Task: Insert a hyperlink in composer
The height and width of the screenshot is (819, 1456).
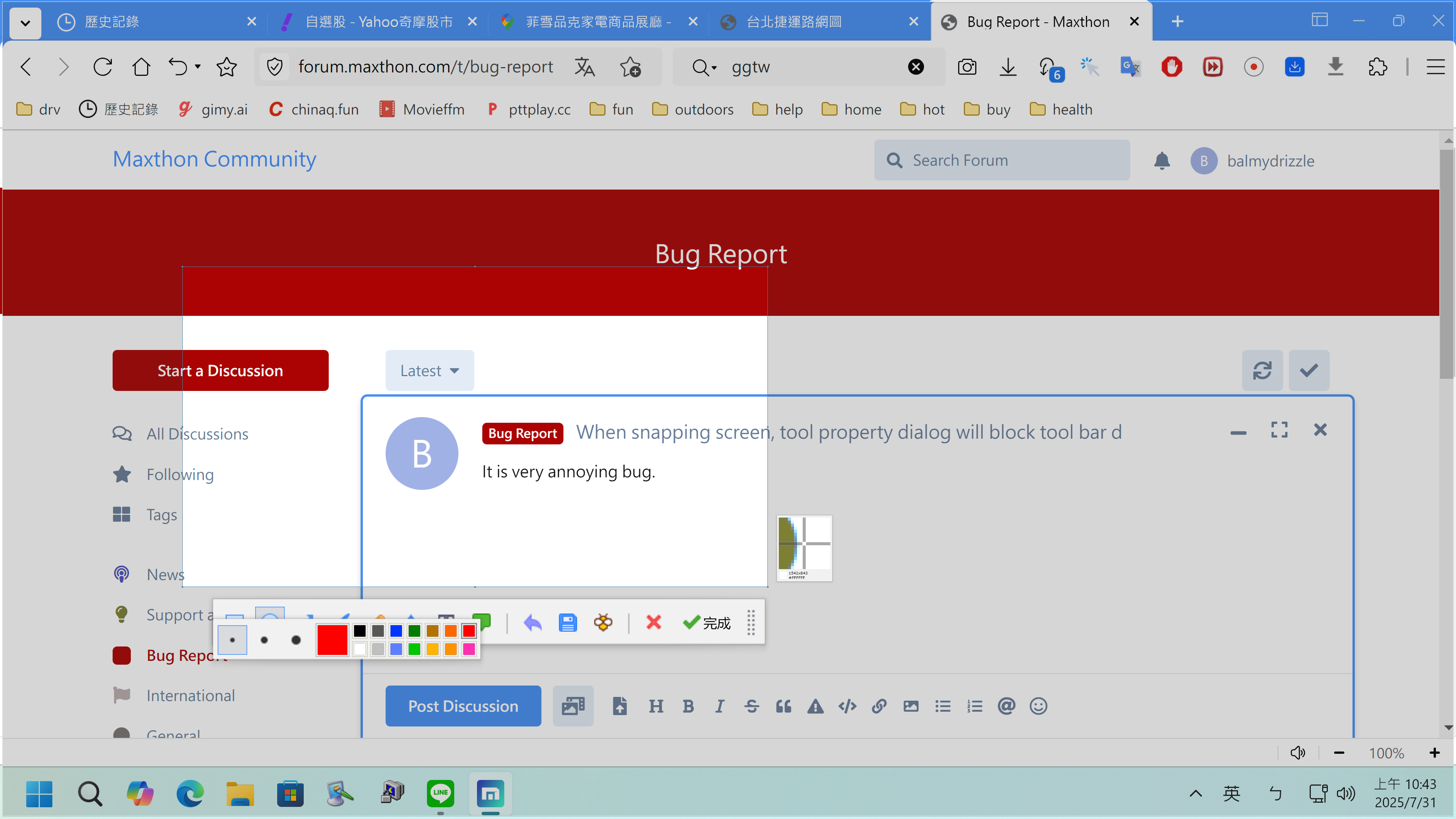Action: [x=879, y=706]
